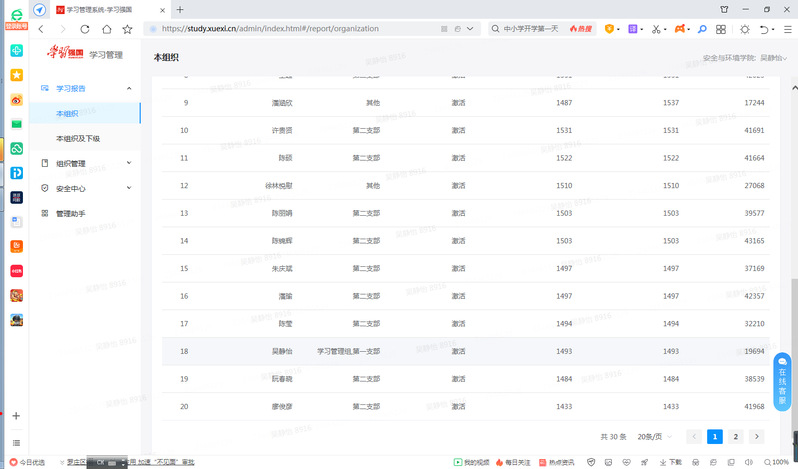Screen dimensions: 798x469
Task: Click the blue magnifier icon in the toolbar
Action: 703,29
